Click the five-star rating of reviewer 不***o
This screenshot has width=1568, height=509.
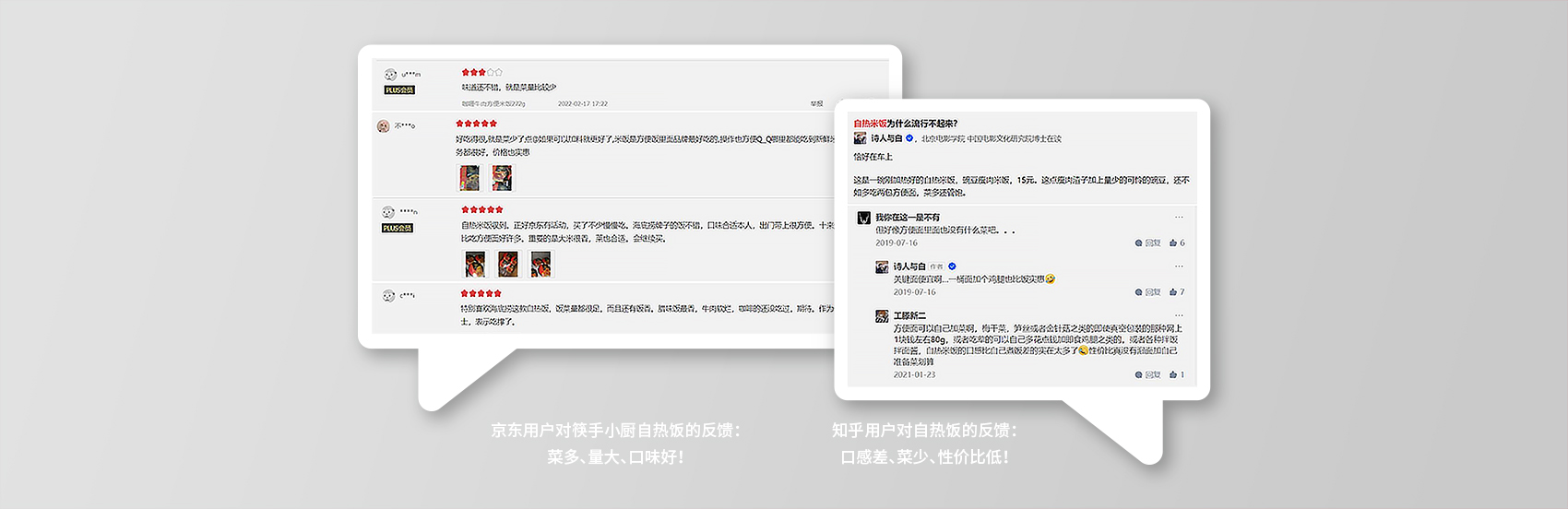point(476,124)
